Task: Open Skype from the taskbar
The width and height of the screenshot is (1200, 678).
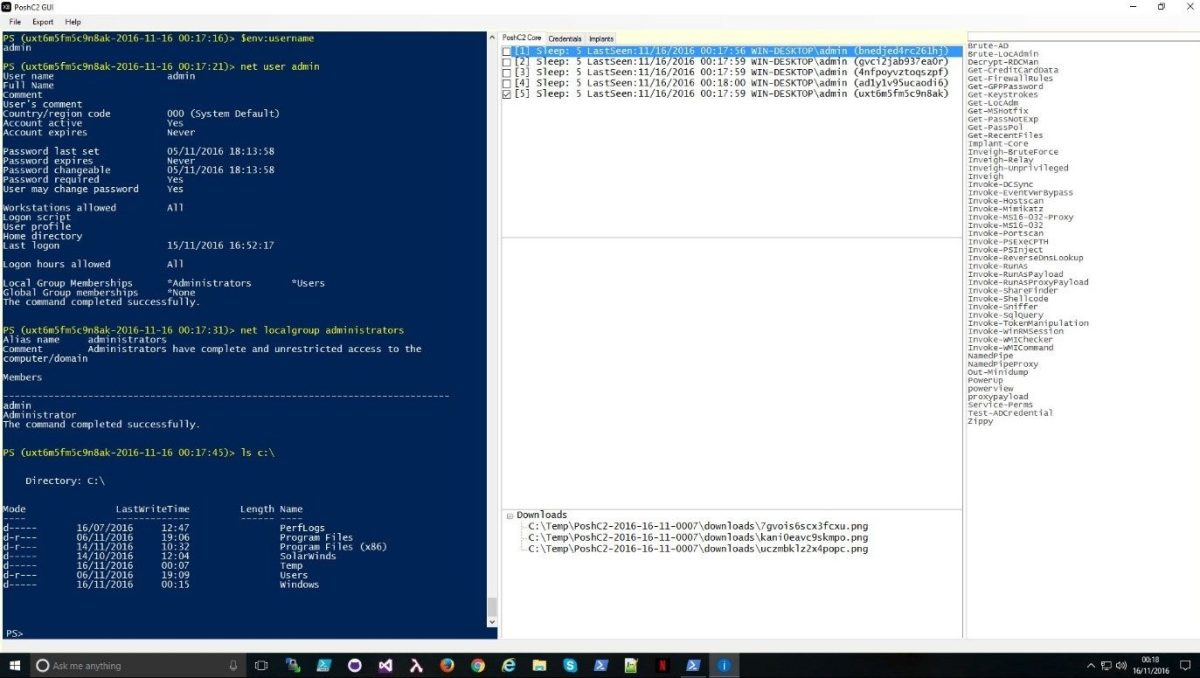Action: 568,664
